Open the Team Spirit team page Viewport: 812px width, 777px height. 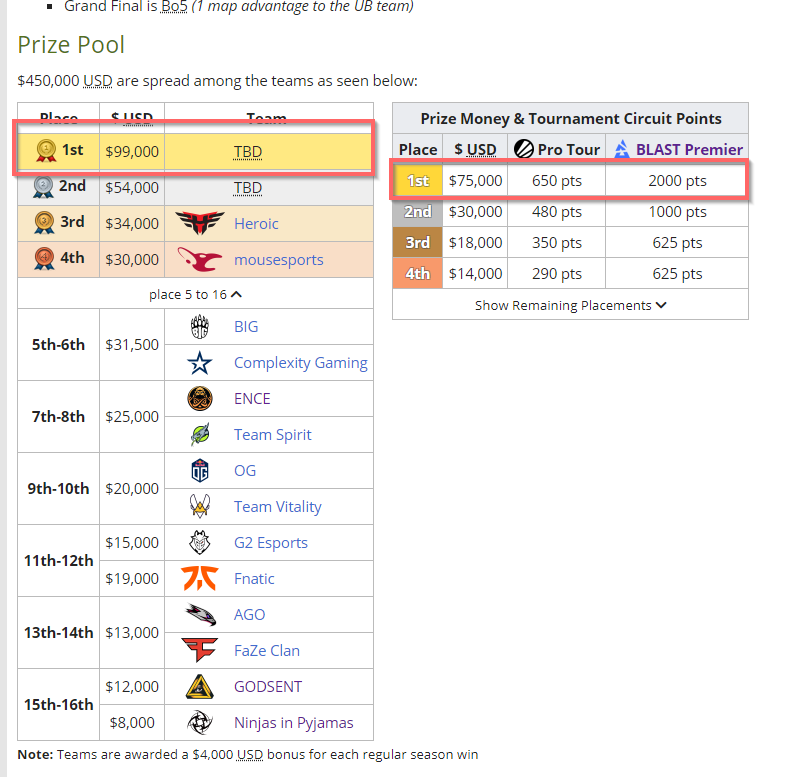tap(272, 434)
